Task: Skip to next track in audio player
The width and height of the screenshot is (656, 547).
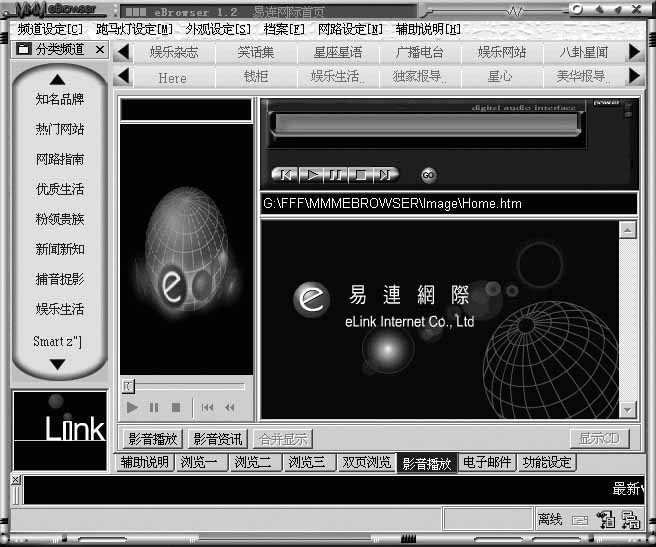Action: click(384, 174)
